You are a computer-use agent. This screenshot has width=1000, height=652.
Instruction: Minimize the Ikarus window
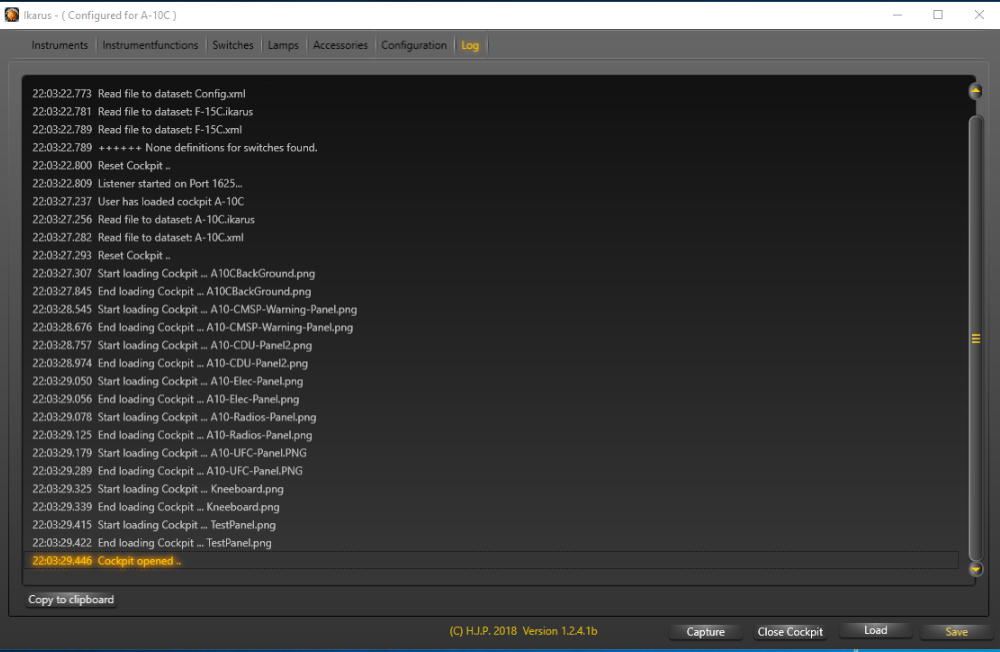(897, 15)
